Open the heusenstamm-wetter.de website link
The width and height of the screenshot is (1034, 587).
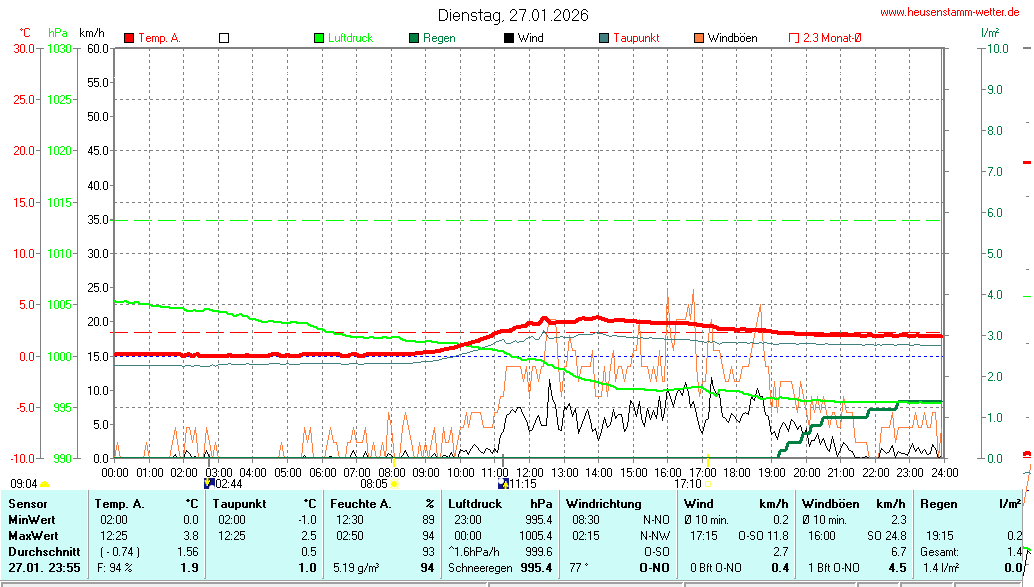point(949,12)
